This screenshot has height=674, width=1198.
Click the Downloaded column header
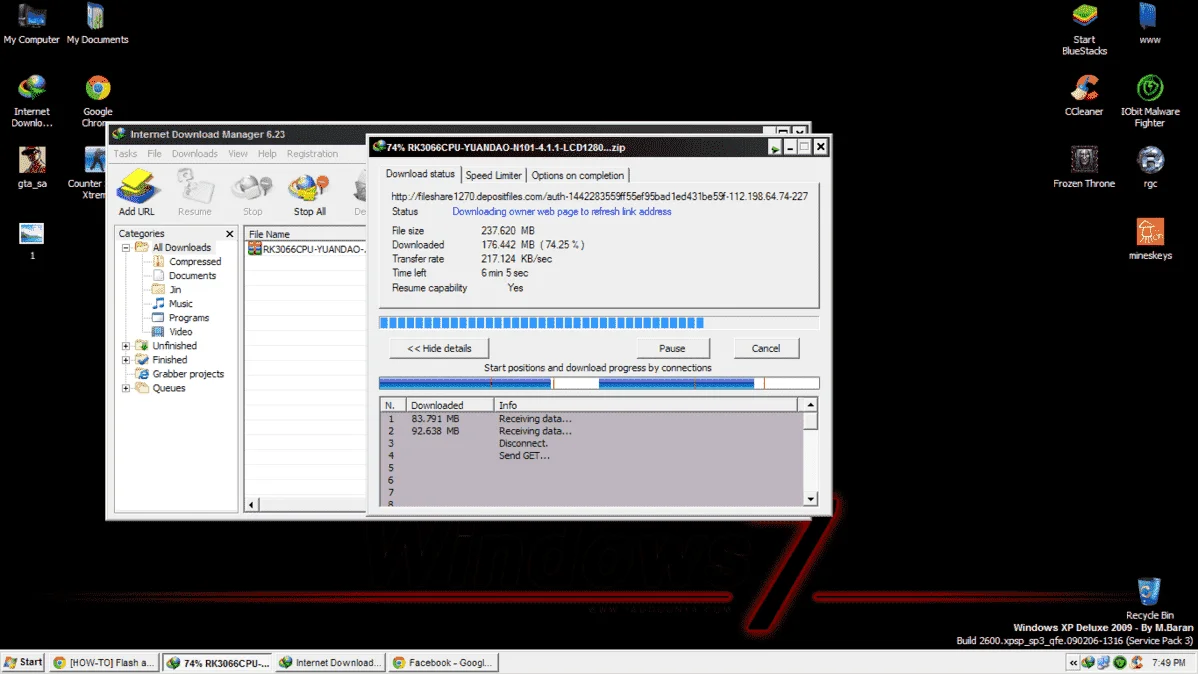[x=450, y=405]
